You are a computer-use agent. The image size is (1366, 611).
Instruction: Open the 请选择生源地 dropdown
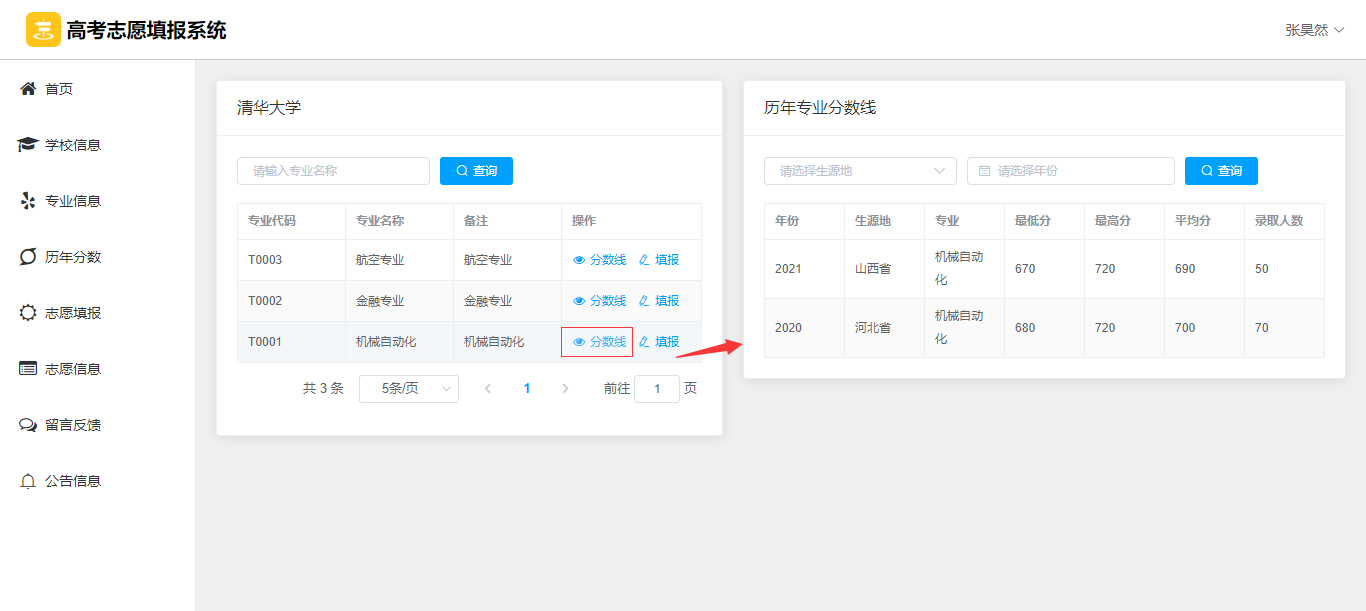(x=860, y=171)
